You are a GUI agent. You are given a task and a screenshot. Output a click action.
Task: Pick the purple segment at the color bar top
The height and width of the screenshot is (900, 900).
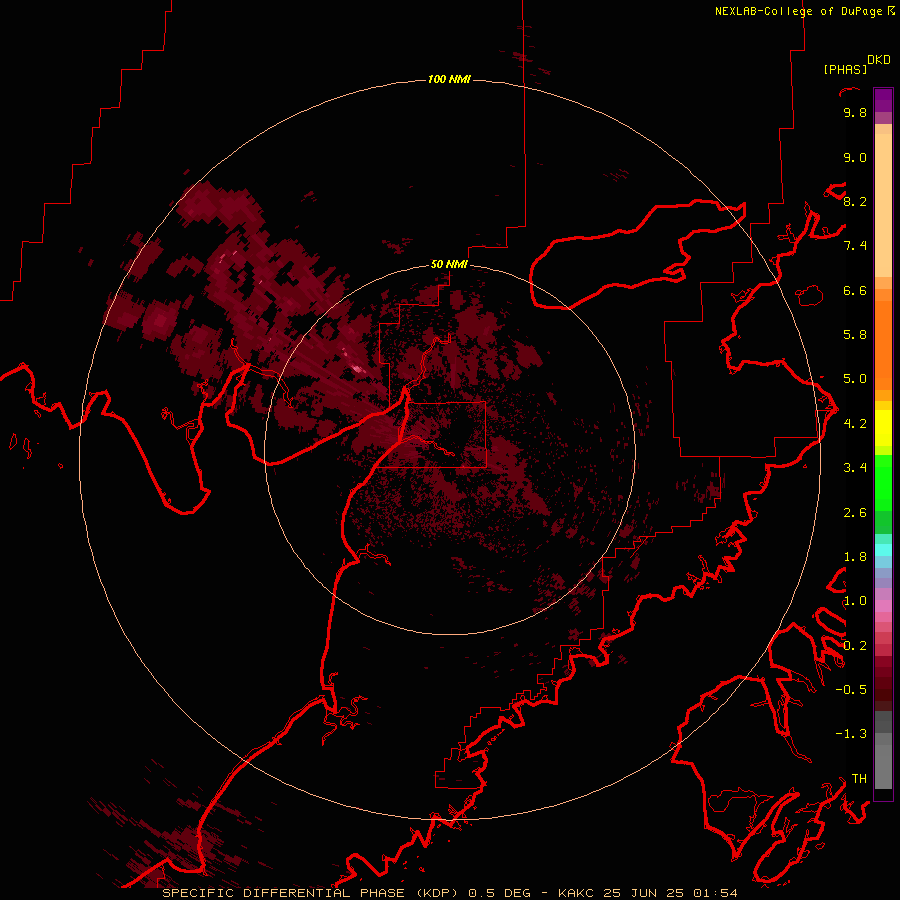[883, 100]
